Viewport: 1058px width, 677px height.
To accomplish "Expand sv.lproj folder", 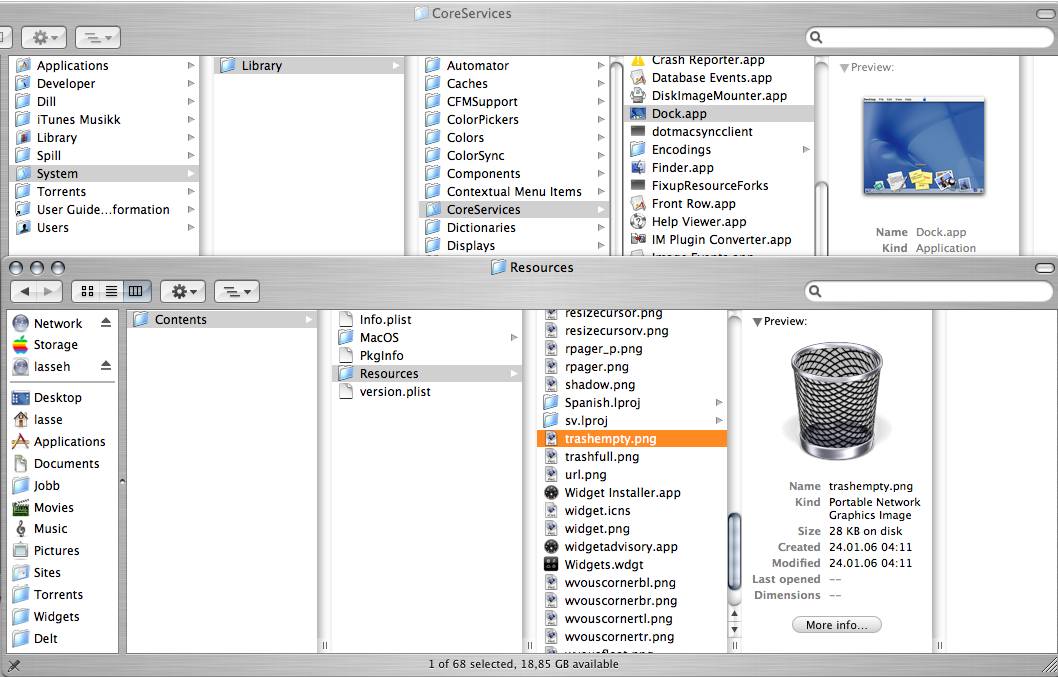I will (x=719, y=421).
